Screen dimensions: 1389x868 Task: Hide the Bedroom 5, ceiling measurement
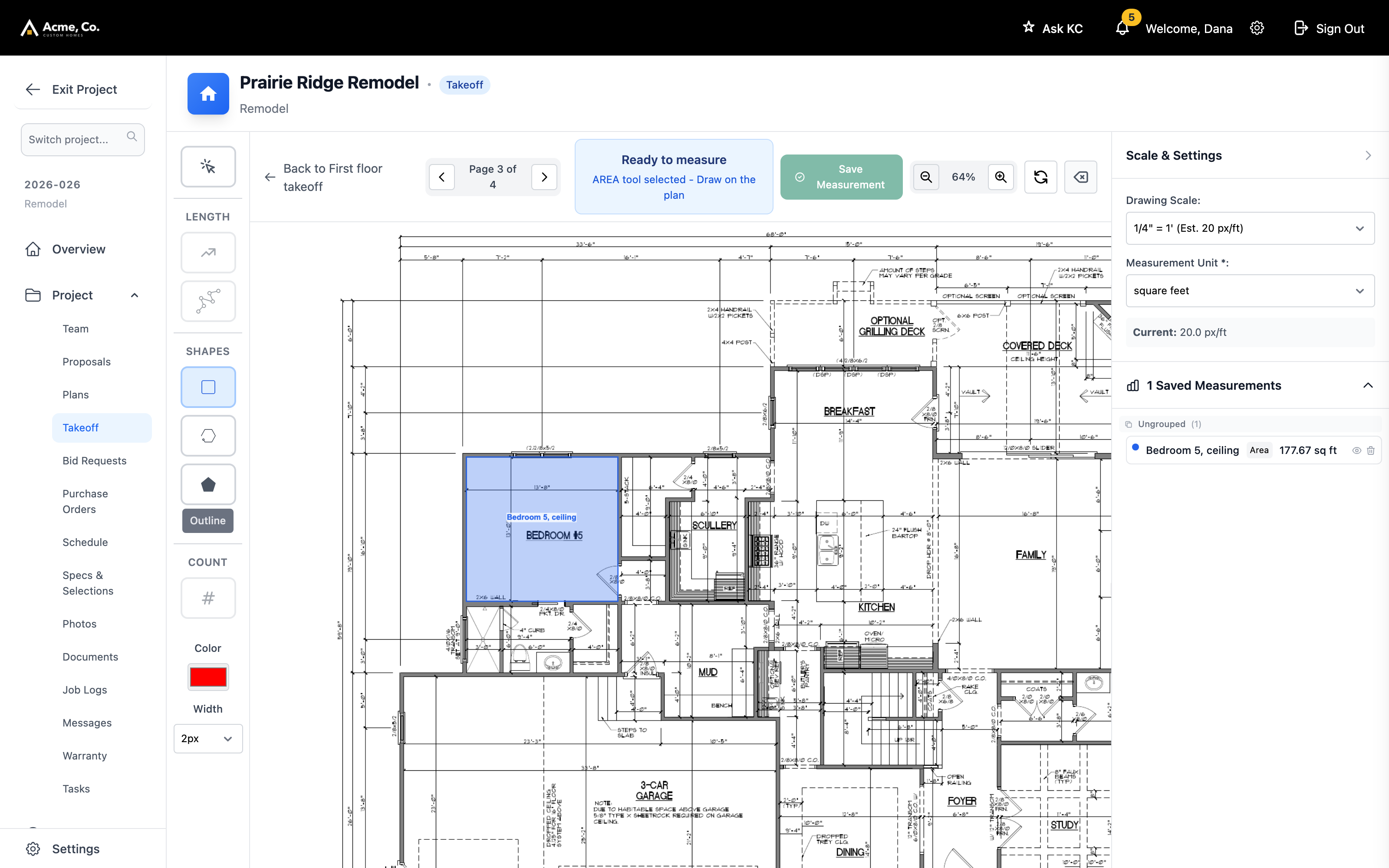1356,450
